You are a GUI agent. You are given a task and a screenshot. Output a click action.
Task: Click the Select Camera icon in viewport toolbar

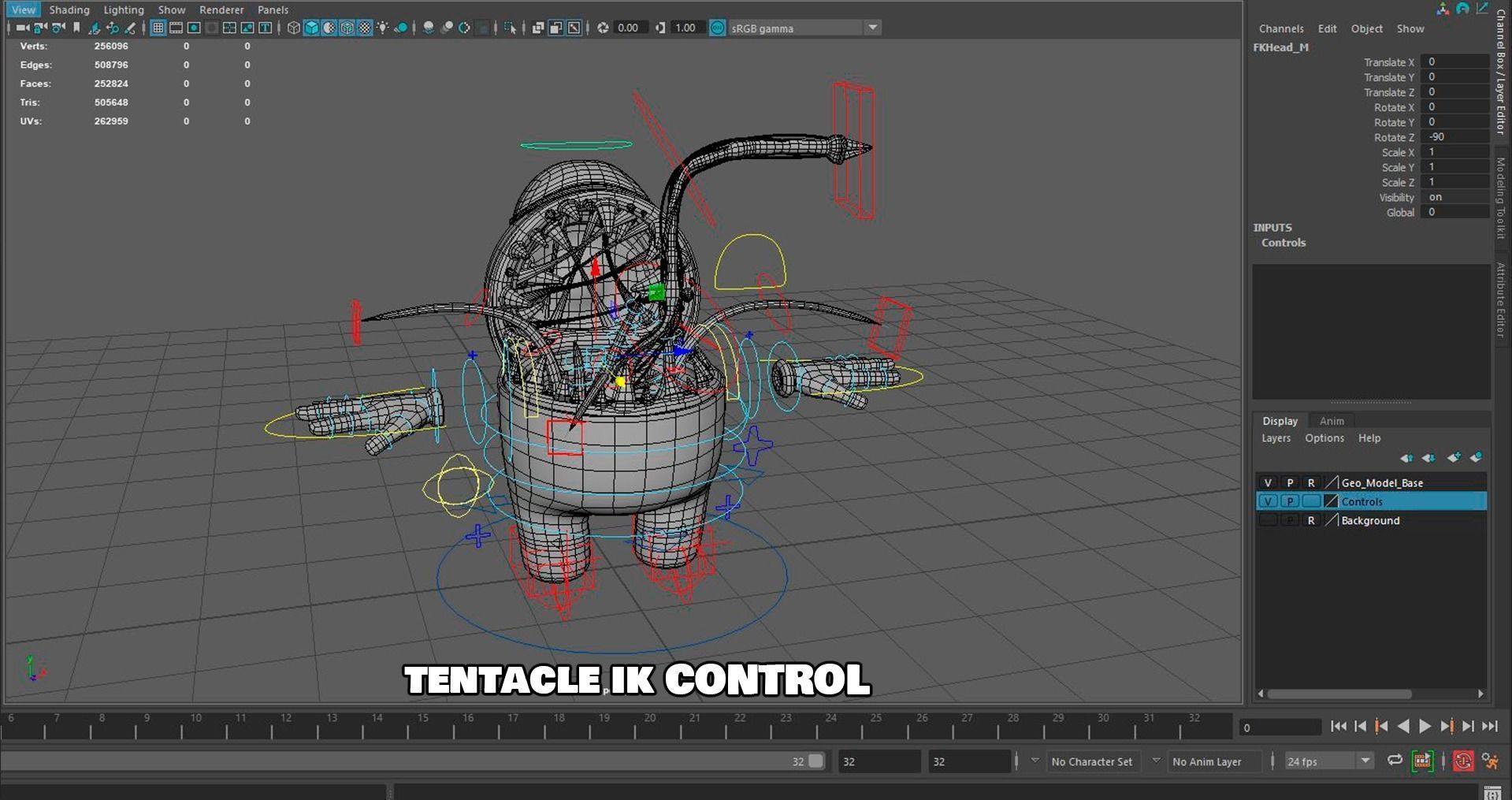coord(22,28)
